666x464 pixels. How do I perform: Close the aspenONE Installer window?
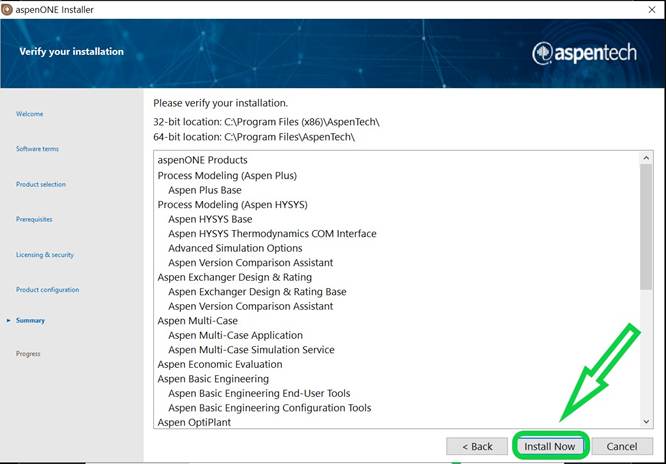(652, 9)
